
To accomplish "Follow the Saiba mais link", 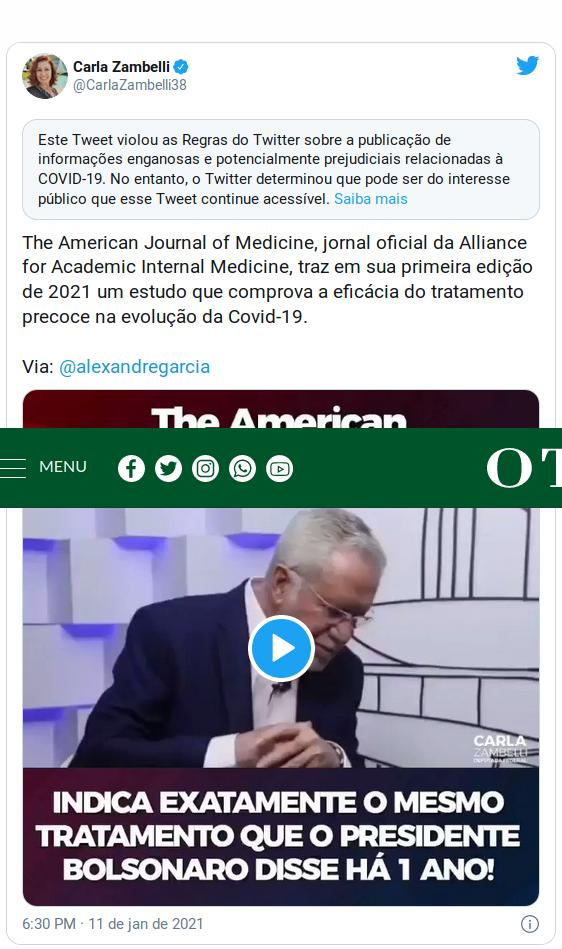I will [371, 199].
